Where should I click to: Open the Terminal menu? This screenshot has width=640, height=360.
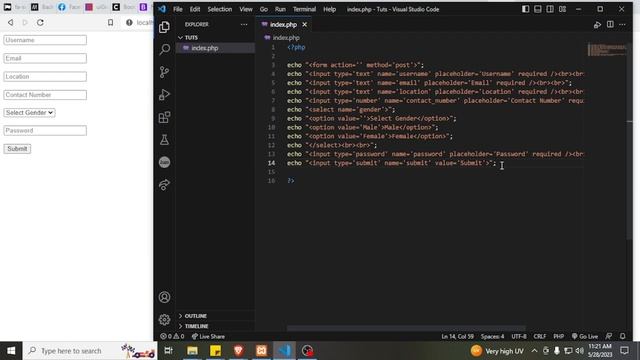[304, 9]
